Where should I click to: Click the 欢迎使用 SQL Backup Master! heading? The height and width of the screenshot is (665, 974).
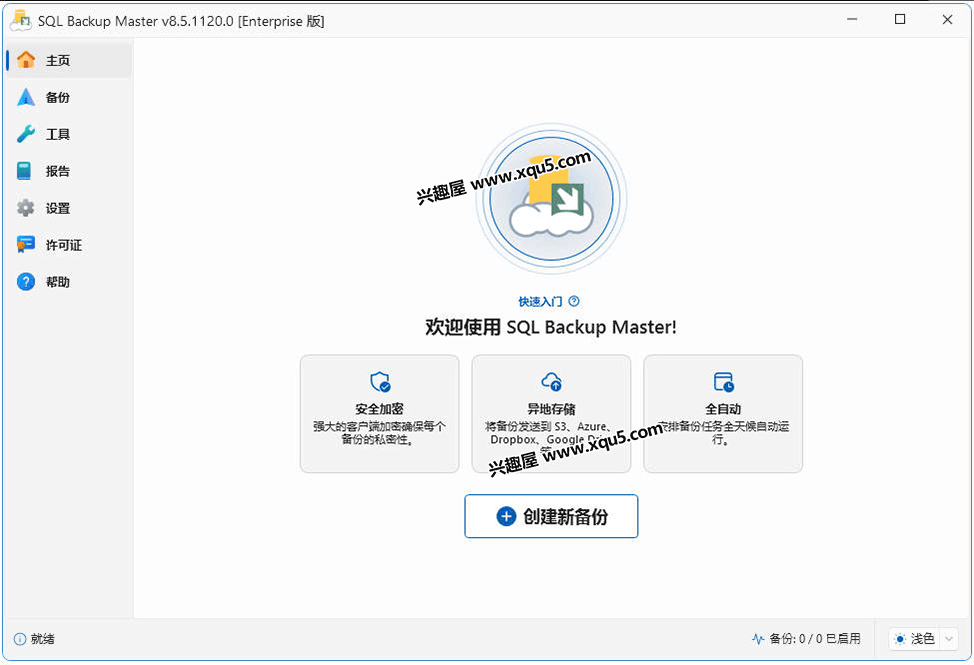click(x=551, y=327)
